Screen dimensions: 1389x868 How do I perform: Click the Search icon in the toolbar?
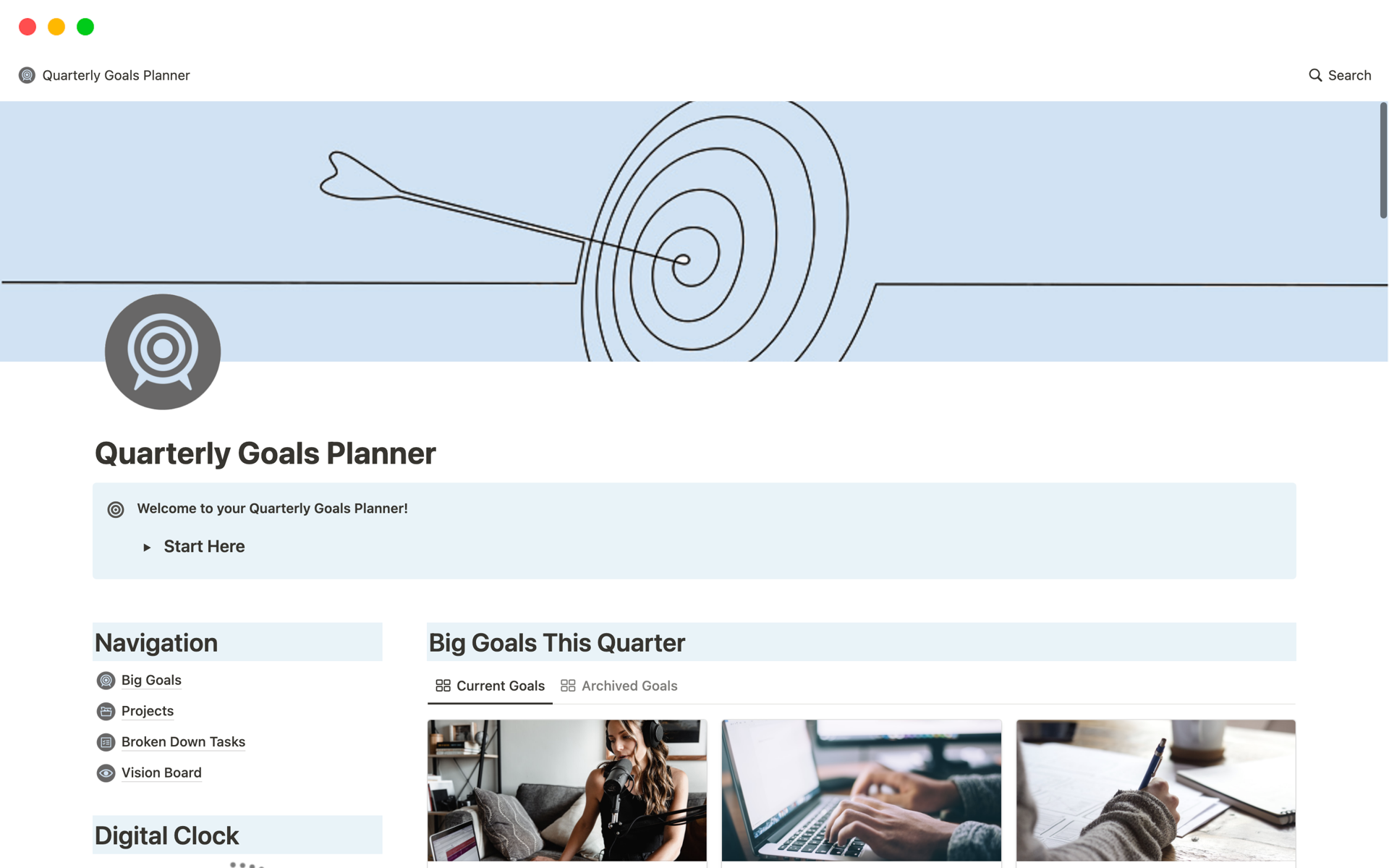[1314, 75]
